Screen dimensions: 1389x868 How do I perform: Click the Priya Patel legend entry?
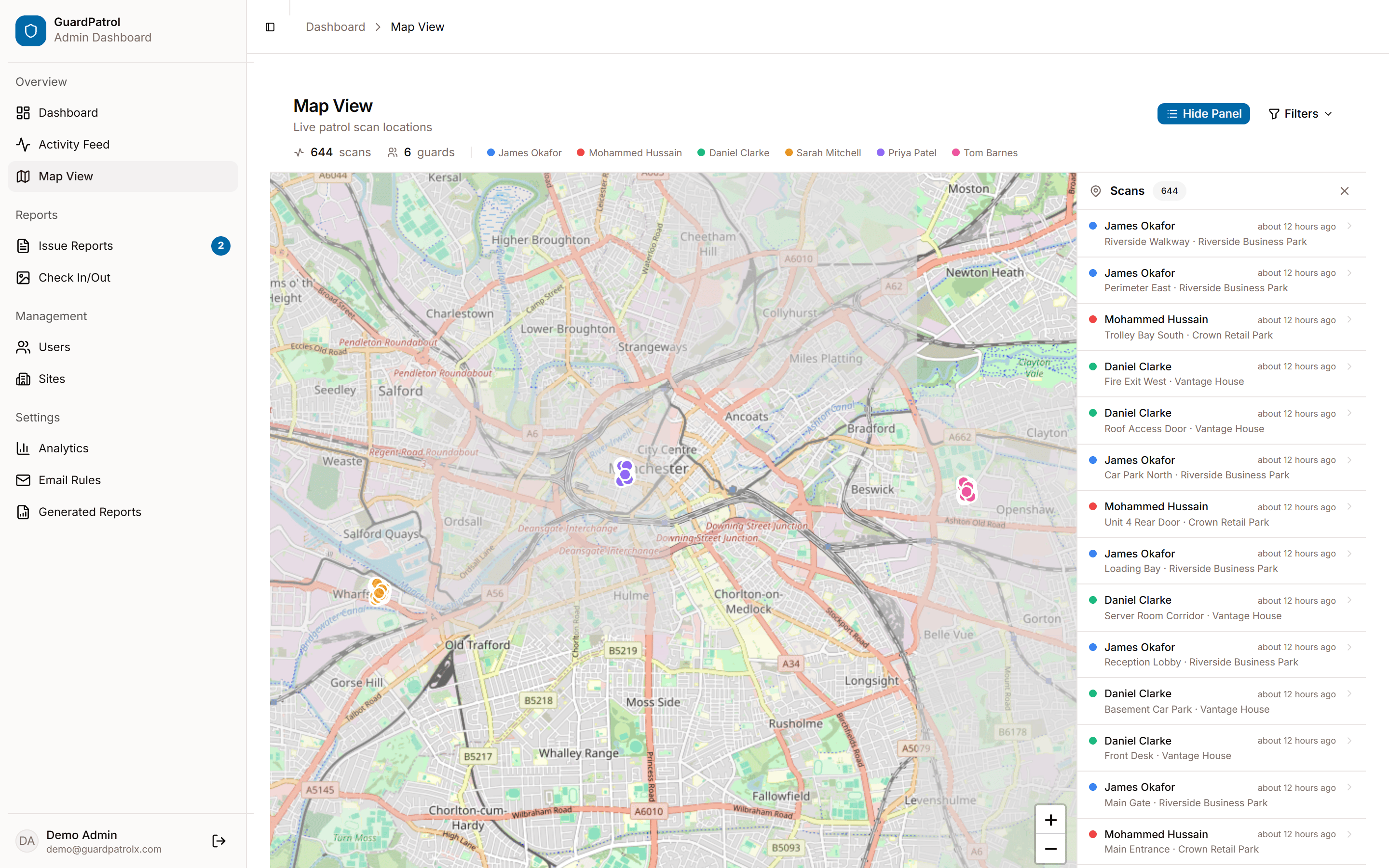[906, 153]
